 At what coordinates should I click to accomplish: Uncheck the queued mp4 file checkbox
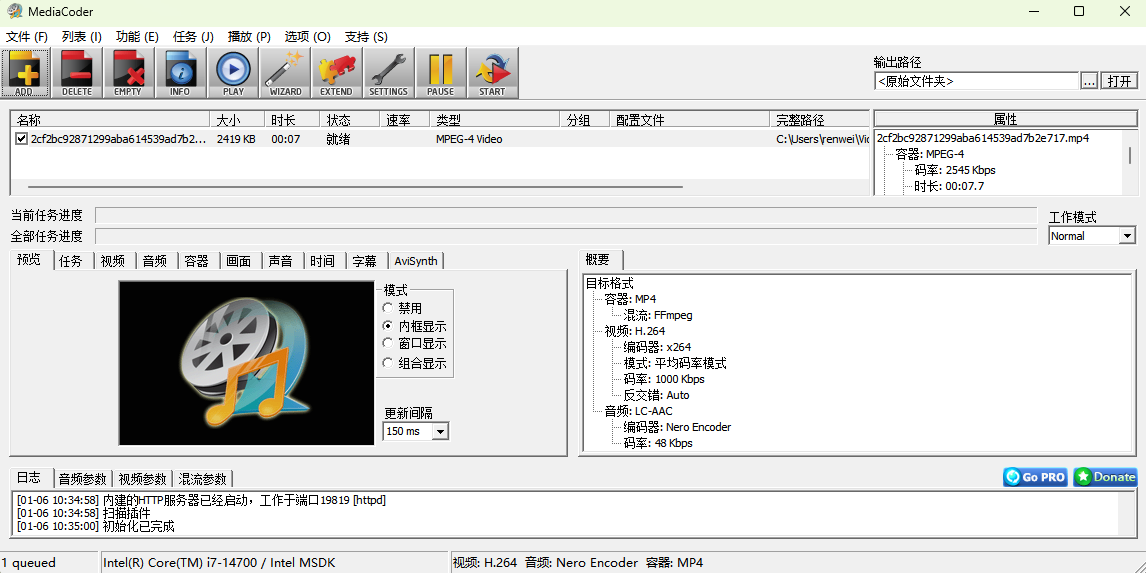tap(21, 139)
